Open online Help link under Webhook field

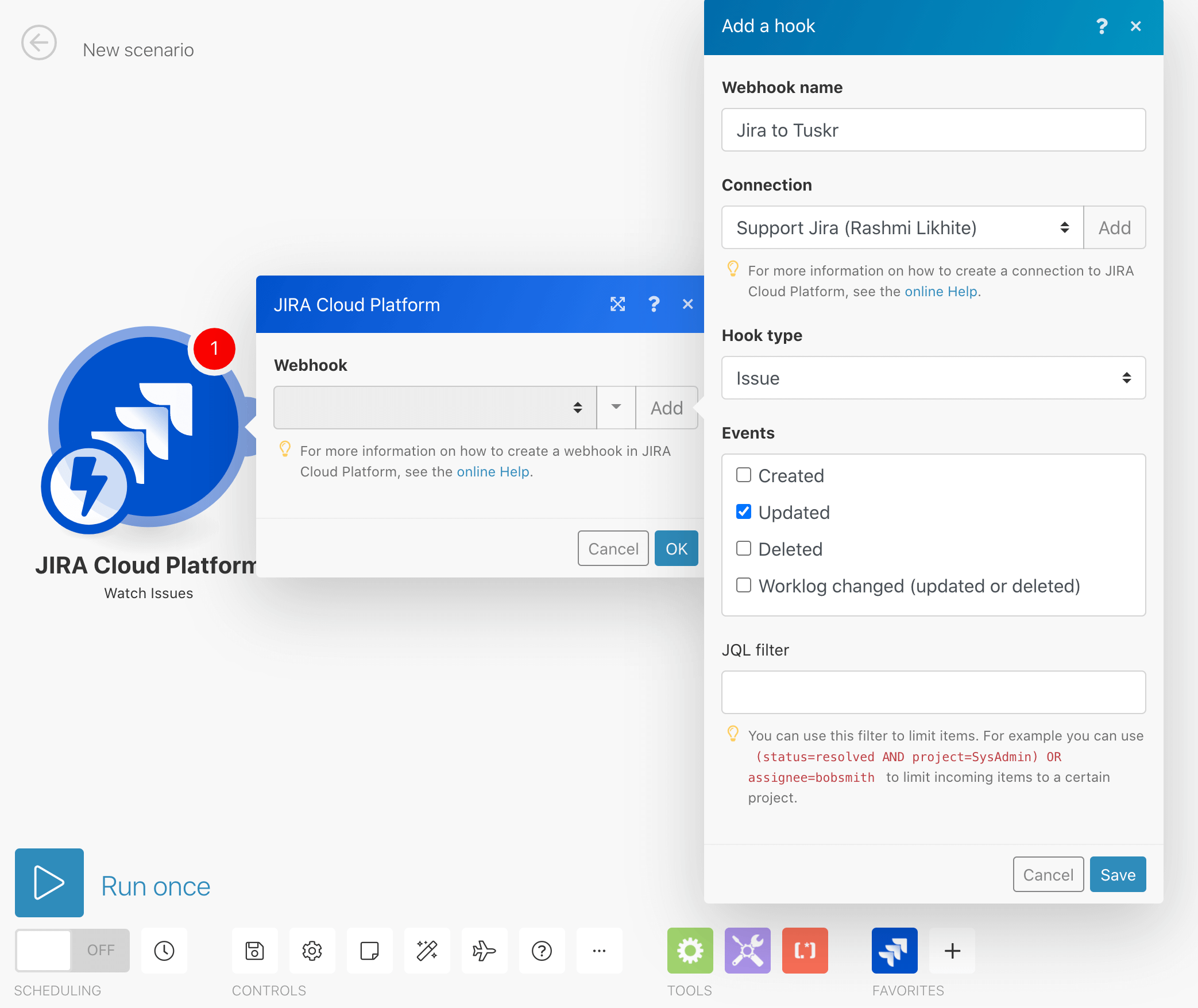(x=493, y=472)
